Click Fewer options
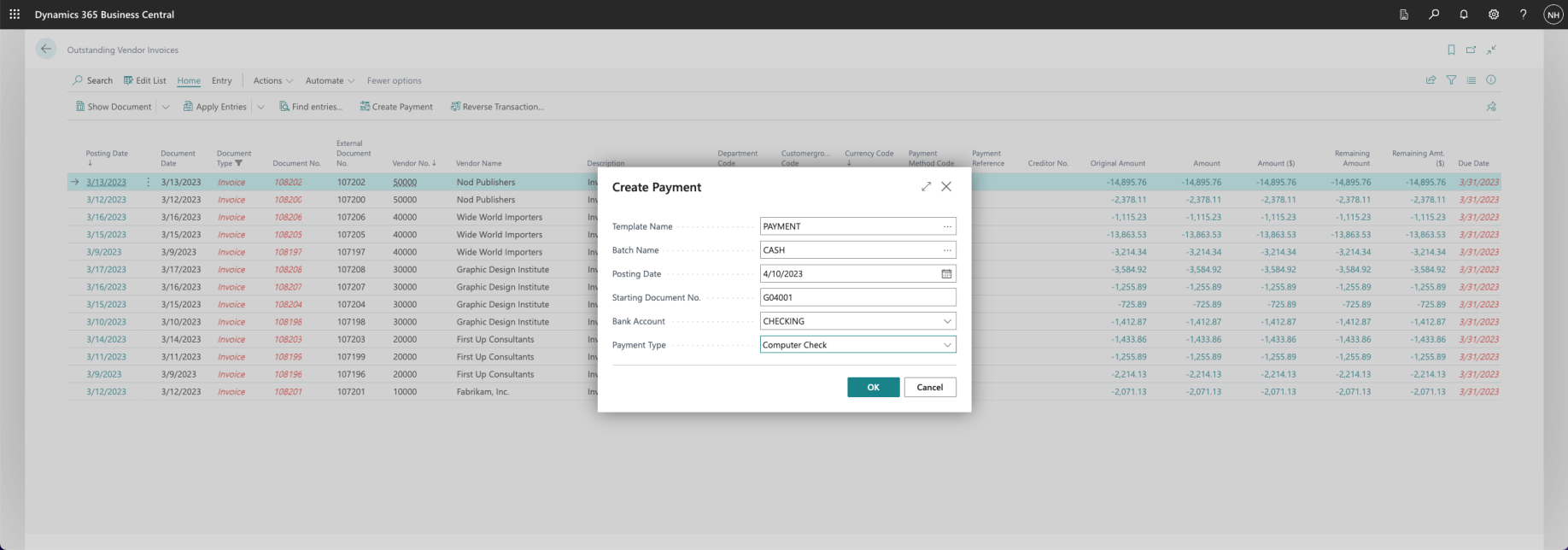1568x550 pixels. pos(394,80)
